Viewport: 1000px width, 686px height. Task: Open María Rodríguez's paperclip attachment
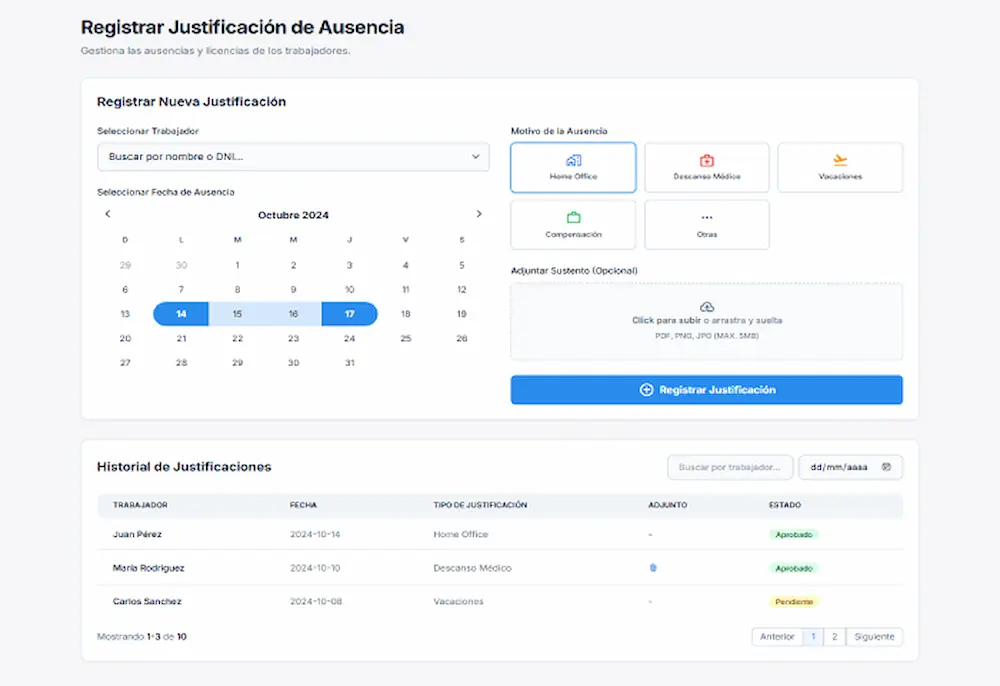point(652,568)
